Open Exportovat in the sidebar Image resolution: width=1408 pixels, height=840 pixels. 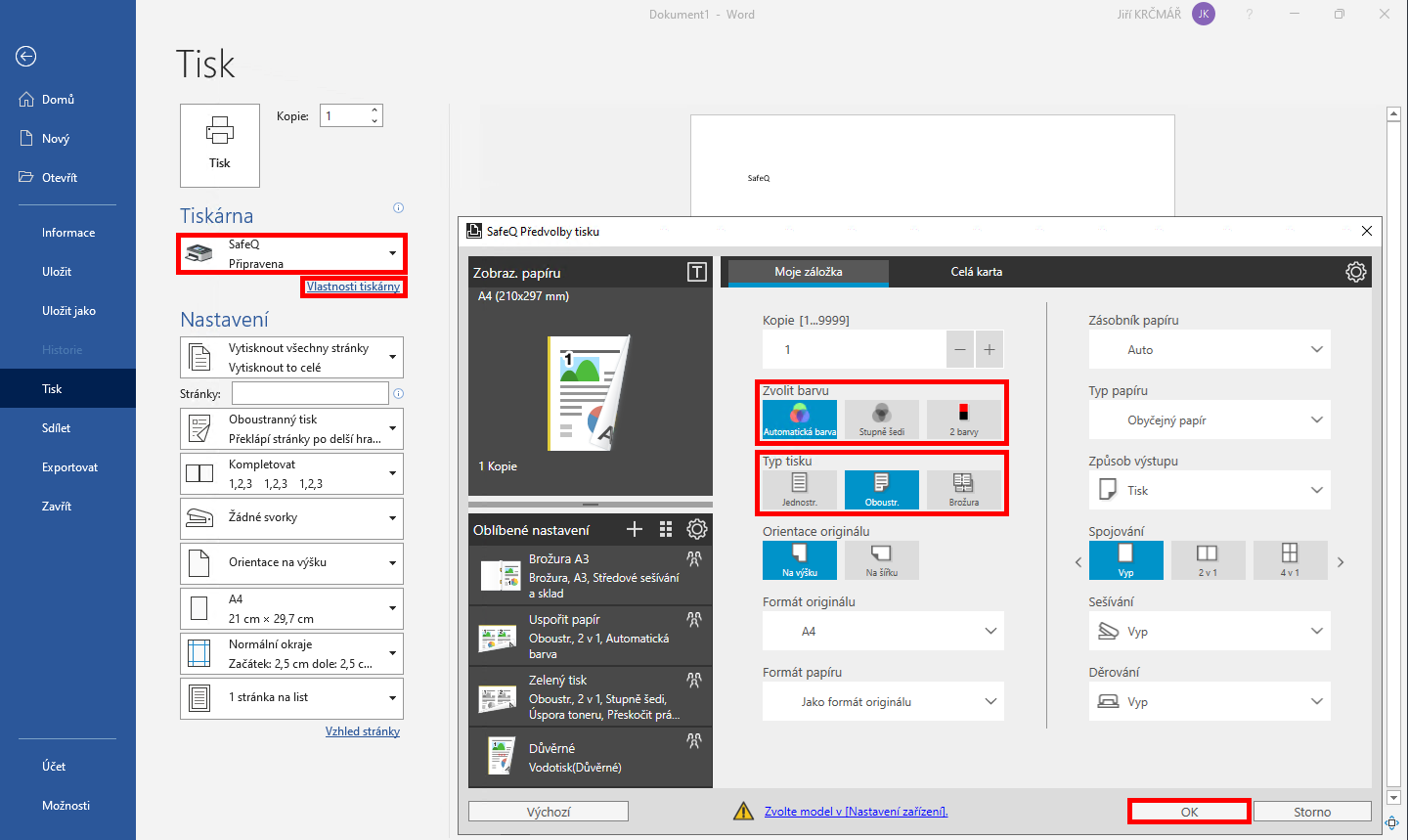67,467
